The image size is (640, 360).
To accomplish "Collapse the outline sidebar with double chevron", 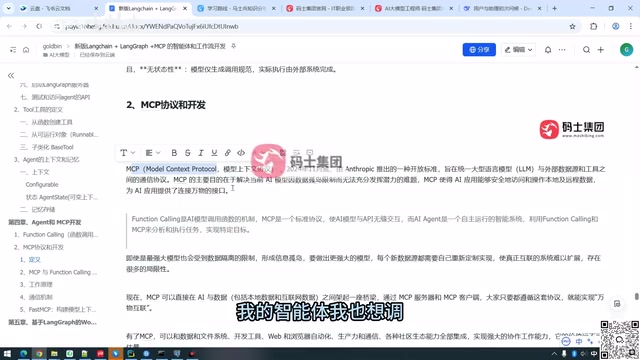I will (x=11, y=76).
